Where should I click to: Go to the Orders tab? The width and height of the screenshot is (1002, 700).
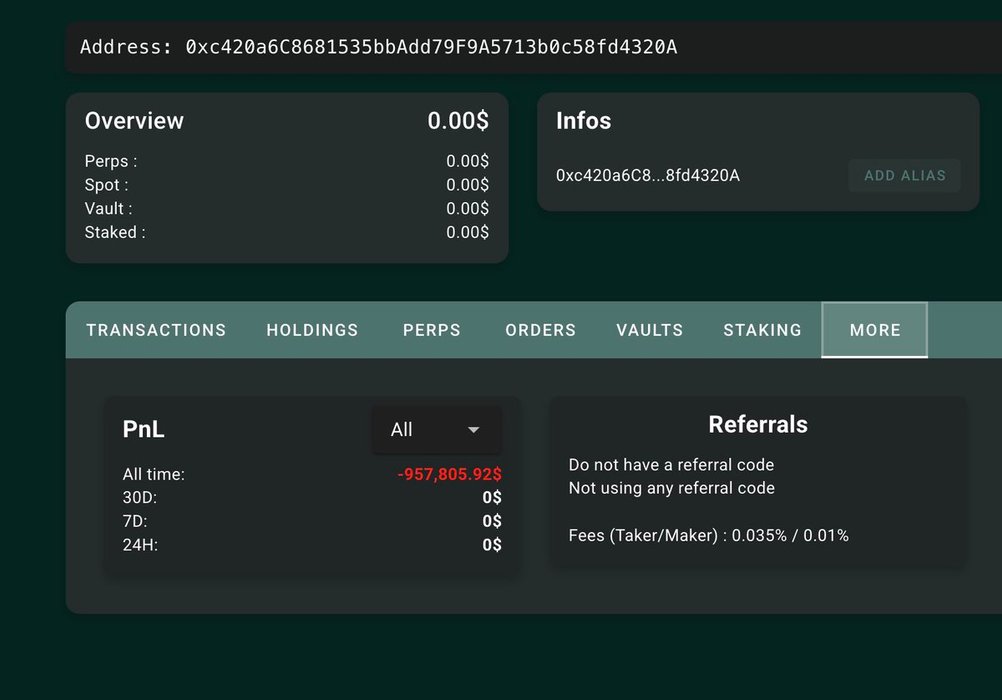(x=540, y=330)
